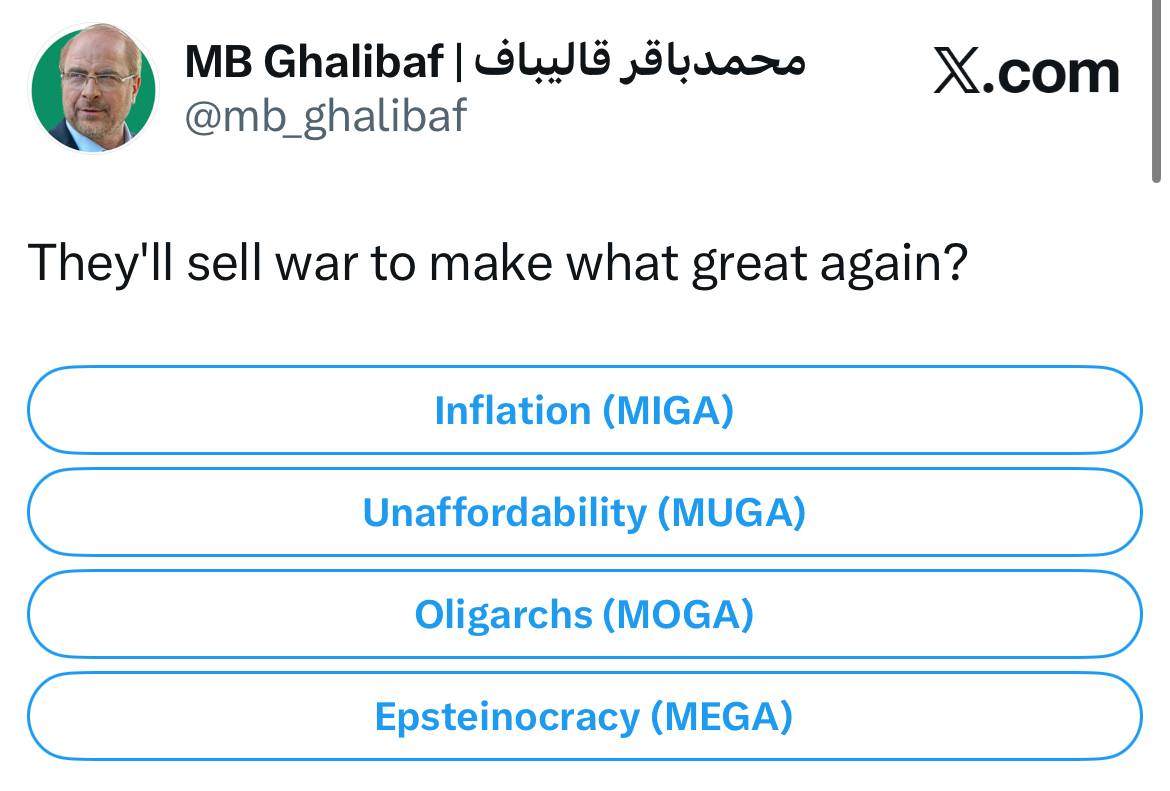
Task: Click the "(MEGA)" acronym label
Action: click(721, 716)
